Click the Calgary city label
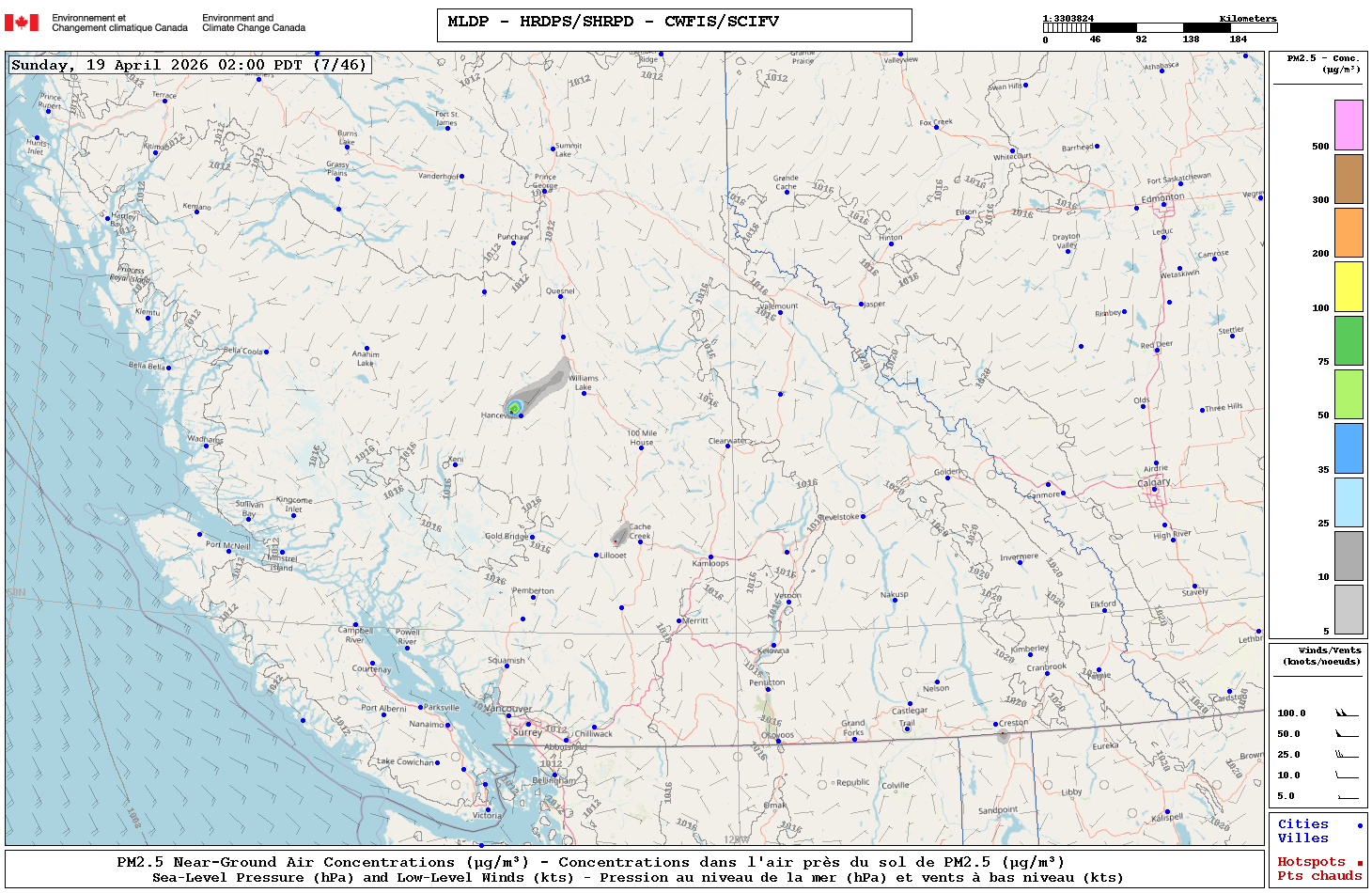The width and height of the screenshot is (1372, 893). point(1154,482)
